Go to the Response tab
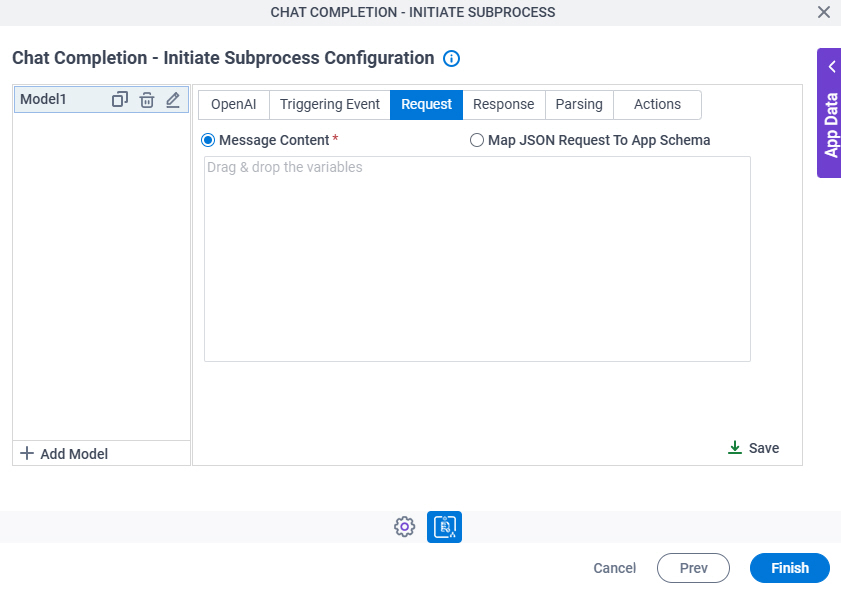This screenshot has height=592, width=841. point(504,105)
